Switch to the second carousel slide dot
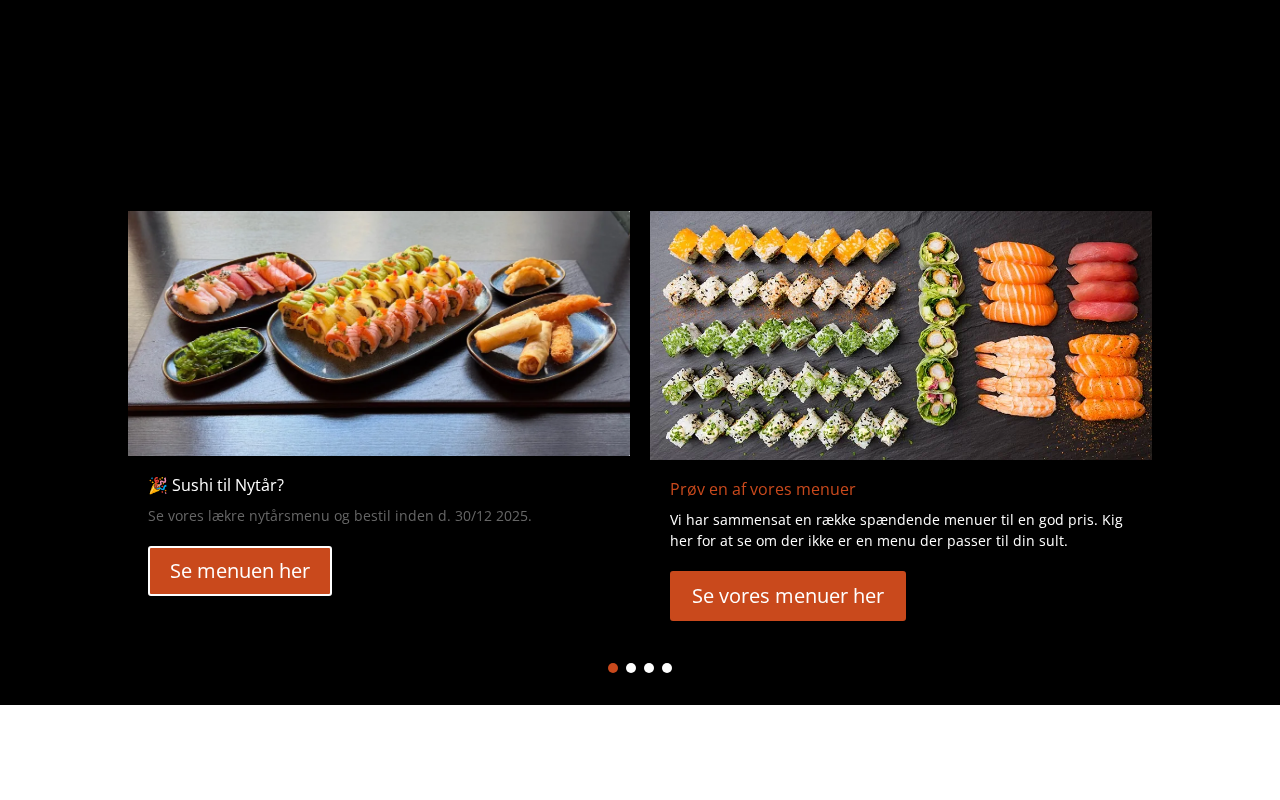The width and height of the screenshot is (1280, 800). click(631, 668)
